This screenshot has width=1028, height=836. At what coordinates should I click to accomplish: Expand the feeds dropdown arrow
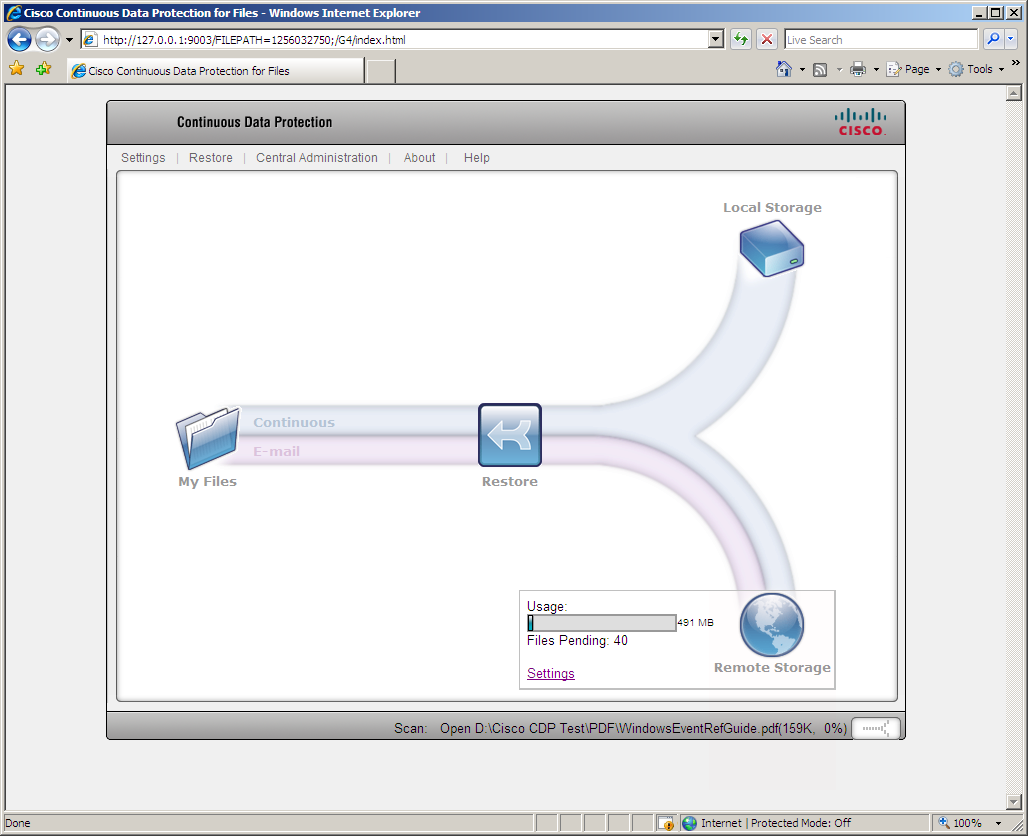pyautogui.click(x=839, y=70)
